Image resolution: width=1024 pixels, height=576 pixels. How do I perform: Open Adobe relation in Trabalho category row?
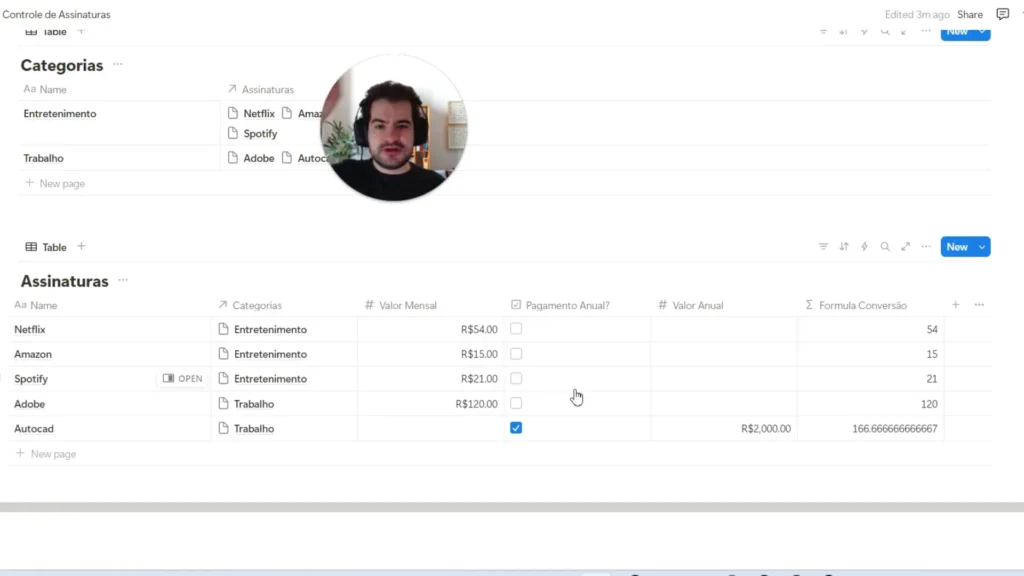point(251,158)
